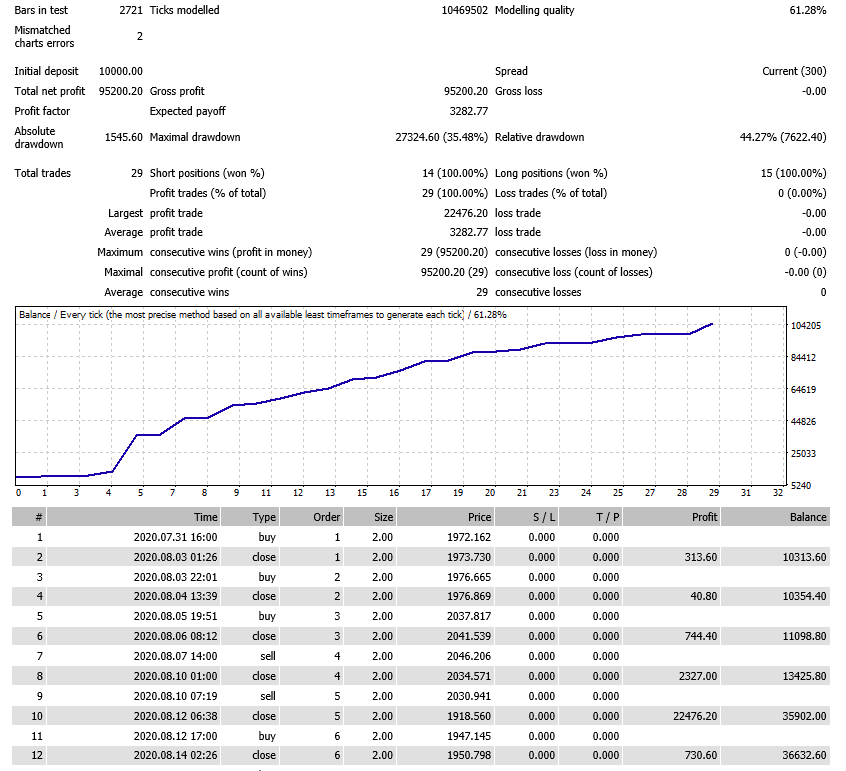The height and width of the screenshot is (771, 846).
Task: Click the price 1947.145 in row 11
Action: click(x=469, y=736)
